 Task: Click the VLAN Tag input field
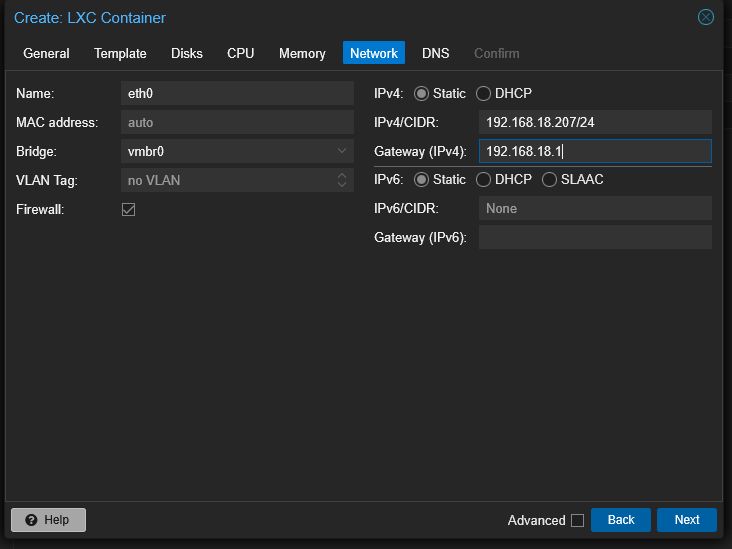[x=228, y=180]
